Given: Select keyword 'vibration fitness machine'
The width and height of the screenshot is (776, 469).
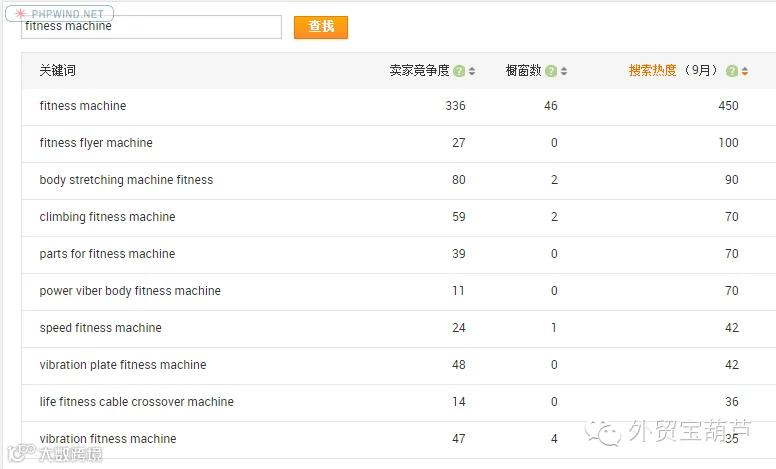Looking at the screenshot, I should [108, 439].
